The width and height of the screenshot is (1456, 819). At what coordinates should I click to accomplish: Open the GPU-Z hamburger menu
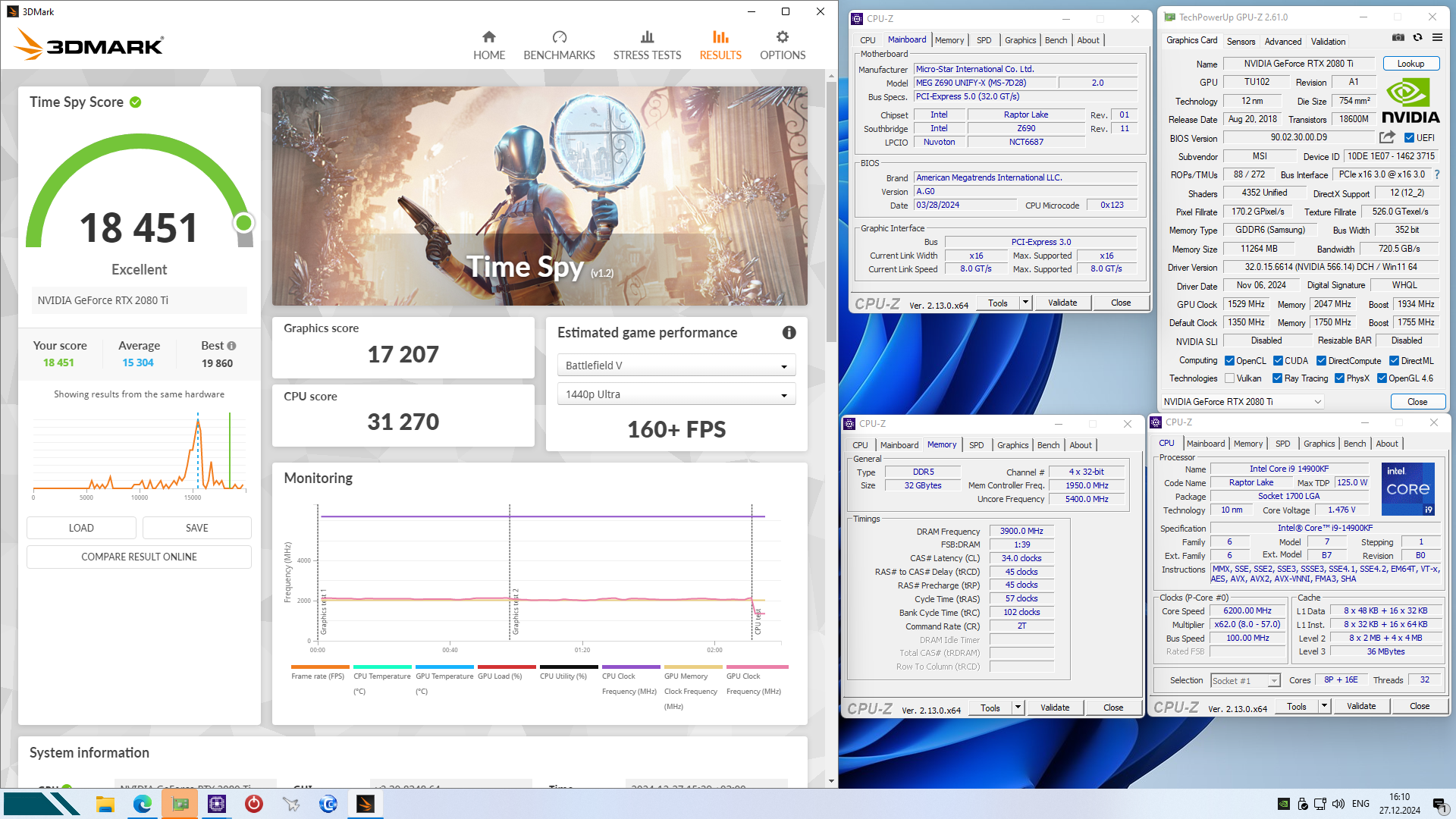pyautogui.click(x=1437, y=37)
